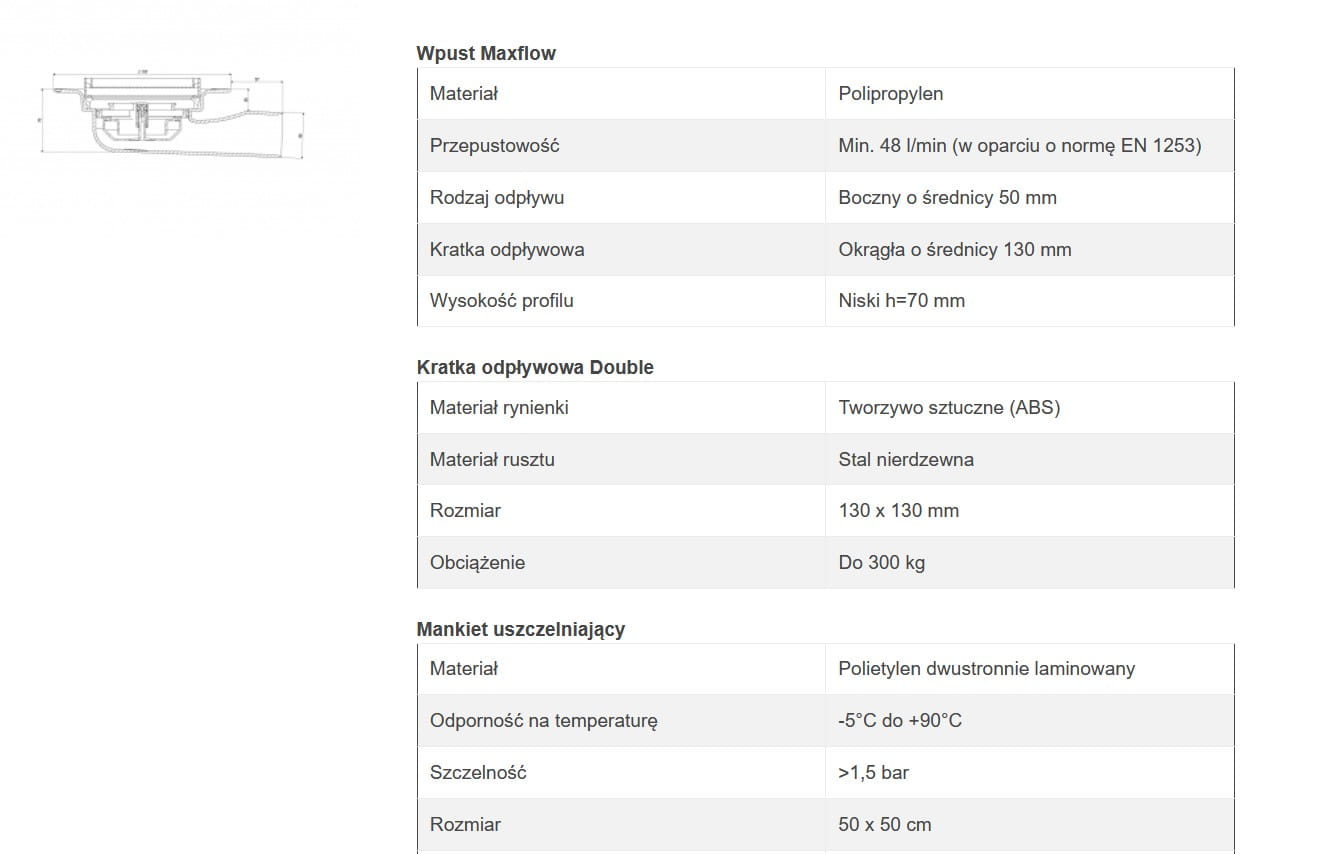
Task: Select the "Niski h=70 mm" value
Action: [x=901, y=301]
